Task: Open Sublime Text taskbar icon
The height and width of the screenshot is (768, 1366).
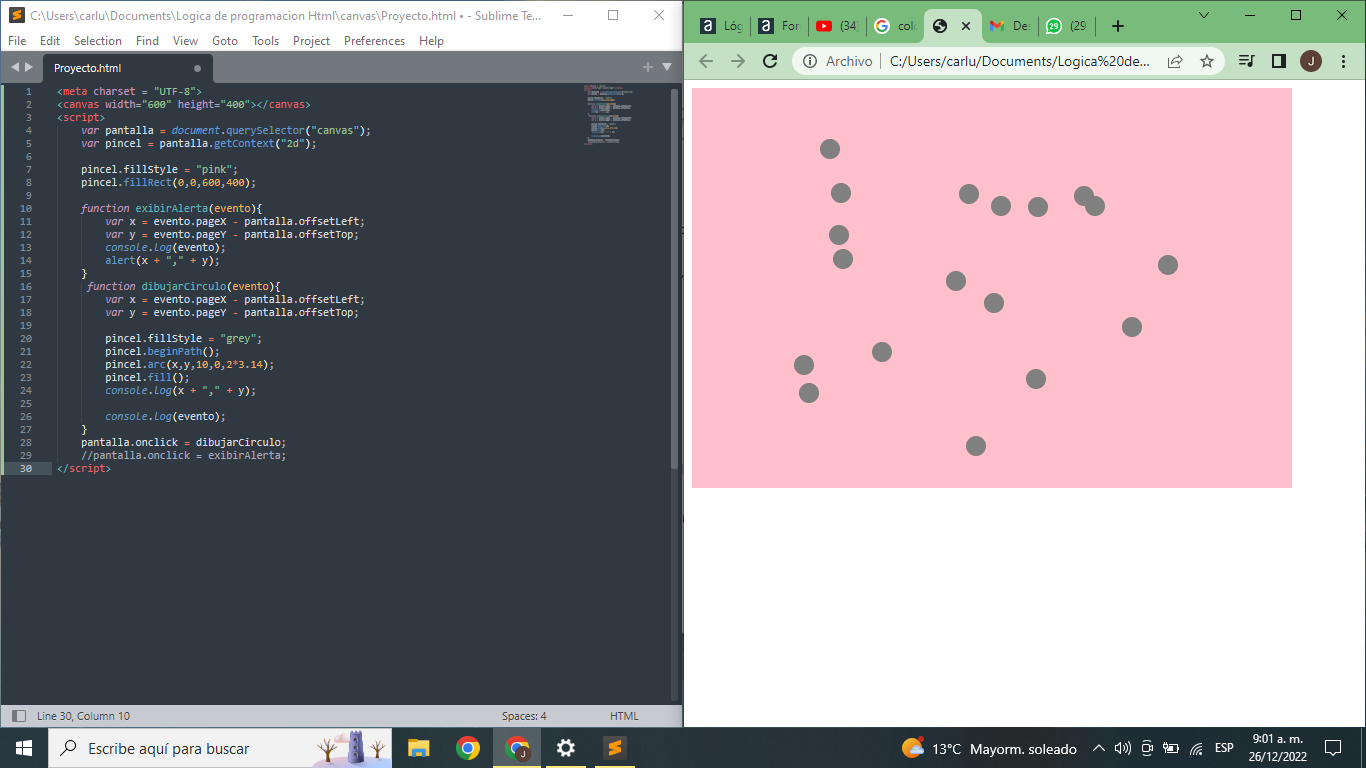Action: tap(614, 748)
